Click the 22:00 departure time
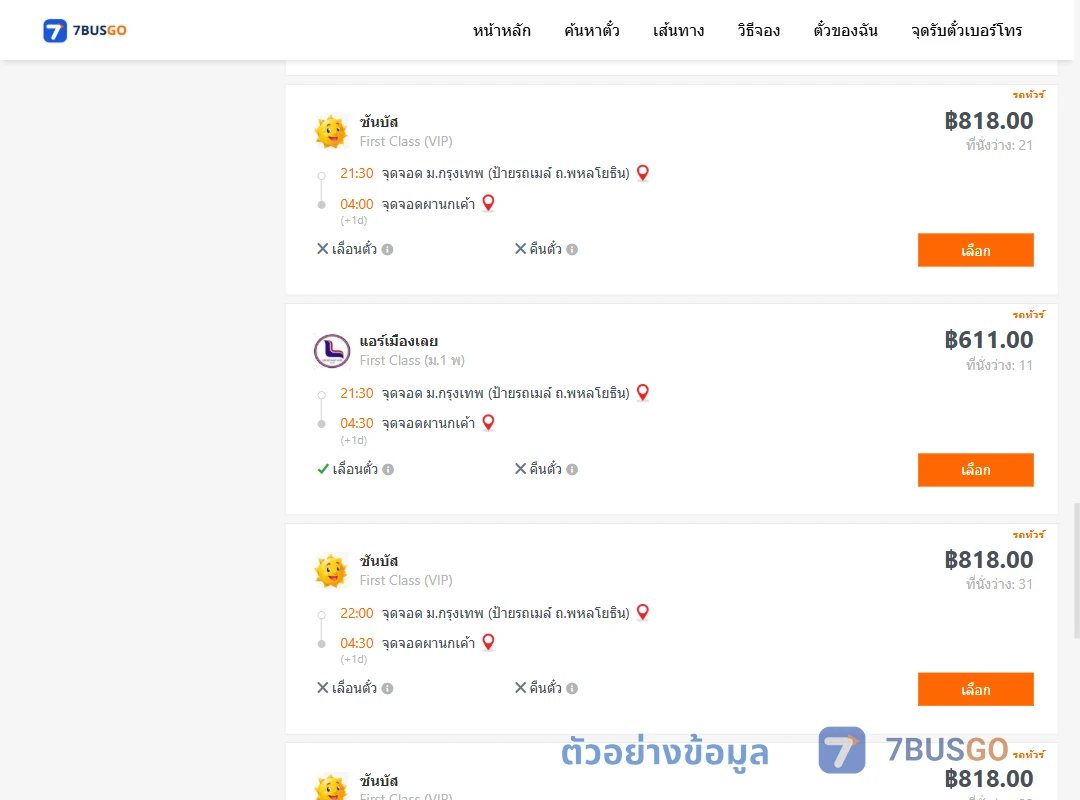The width and height of the screenshot is (1080, 800). (356, 613)
